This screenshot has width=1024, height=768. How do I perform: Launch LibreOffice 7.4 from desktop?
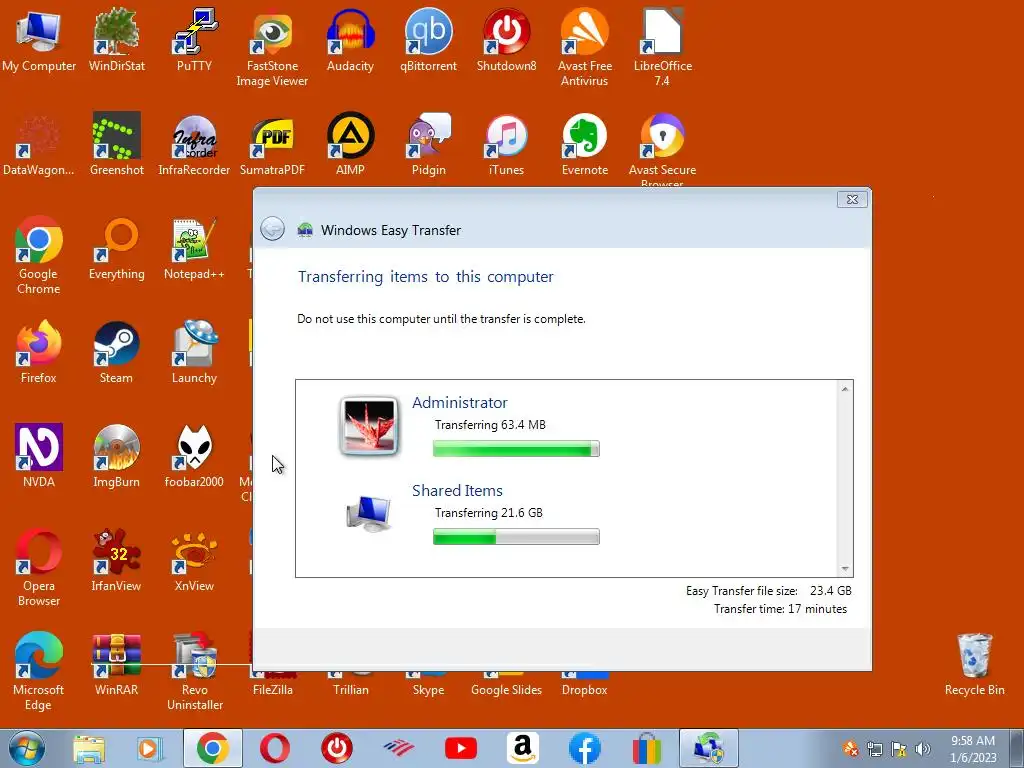662,47
